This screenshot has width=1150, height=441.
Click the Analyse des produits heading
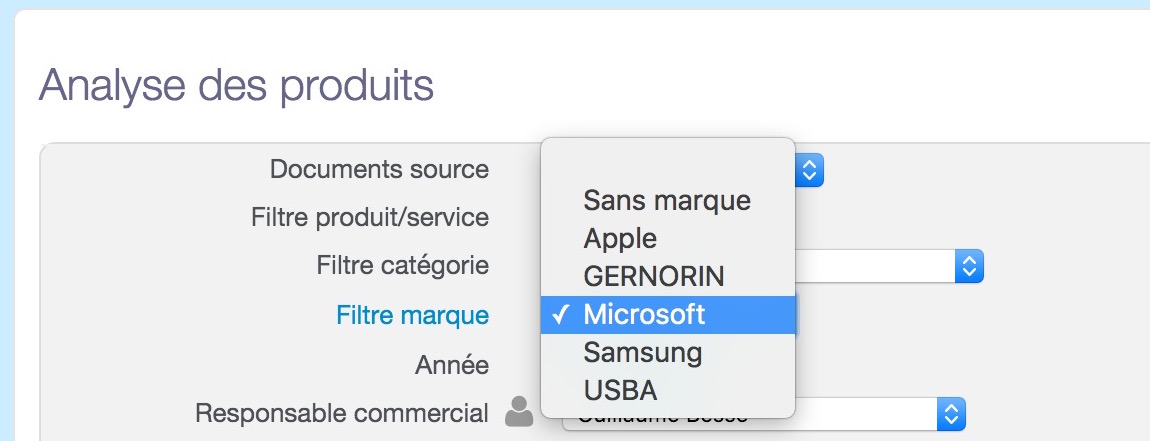(x=236, y=85)
